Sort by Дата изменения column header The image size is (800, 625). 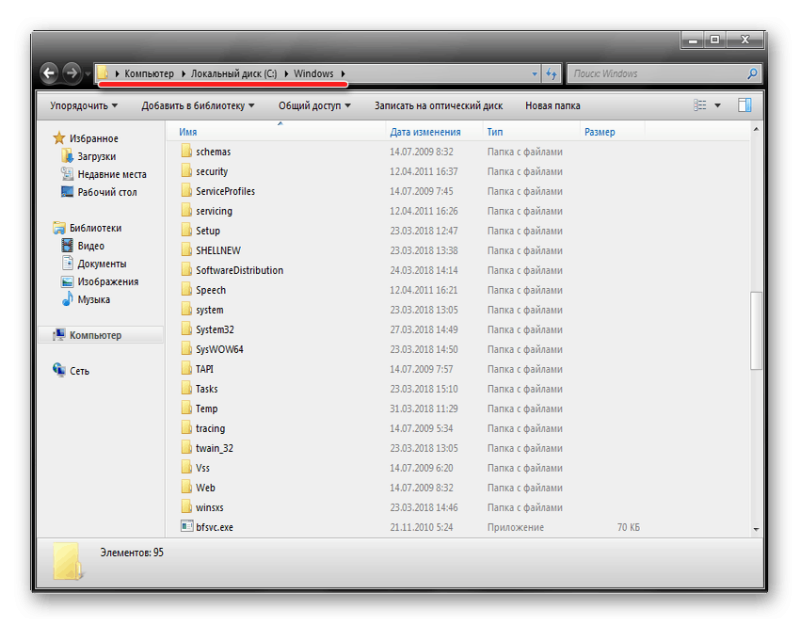pos(425,132)
